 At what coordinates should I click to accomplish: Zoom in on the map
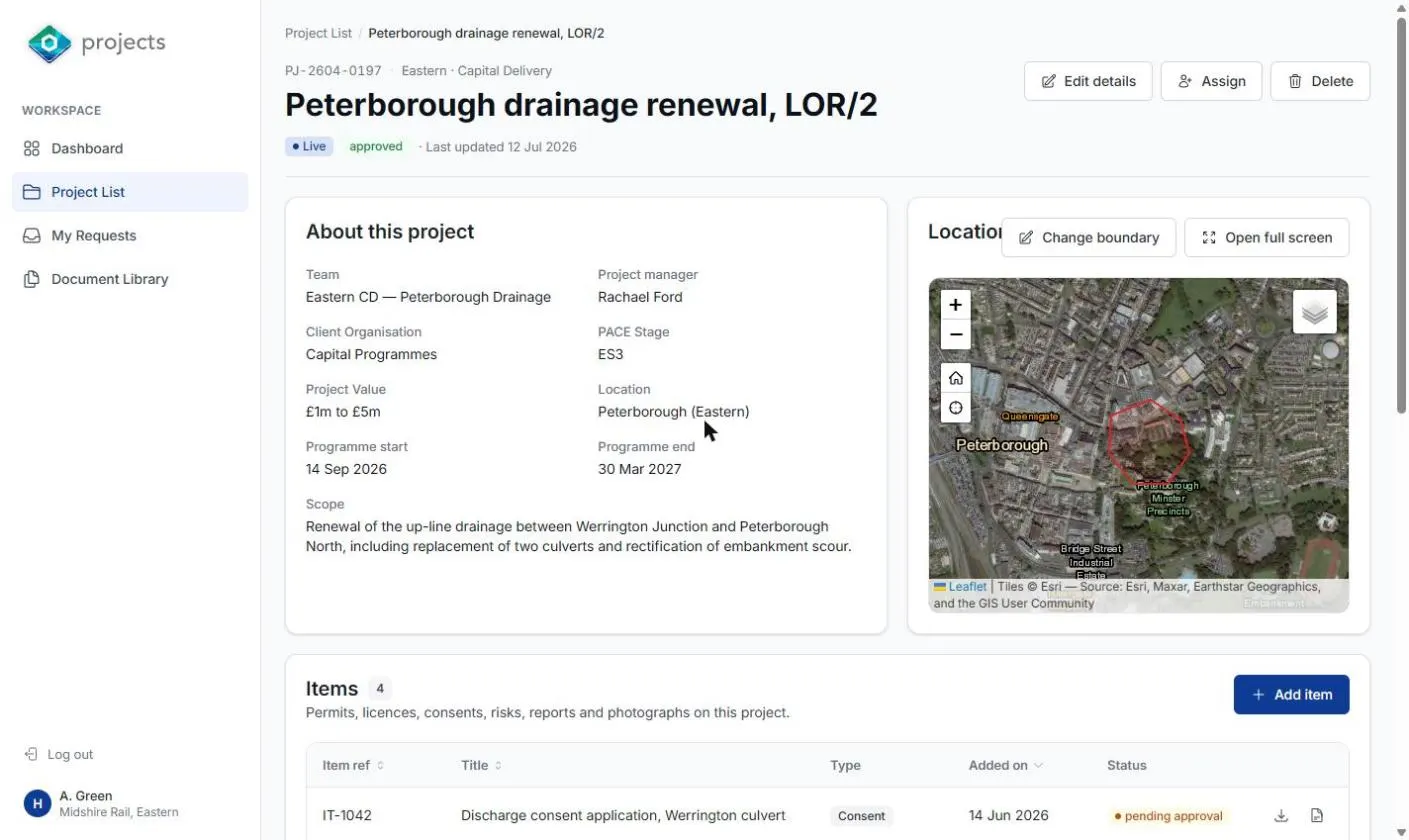(x=955, y=305)
